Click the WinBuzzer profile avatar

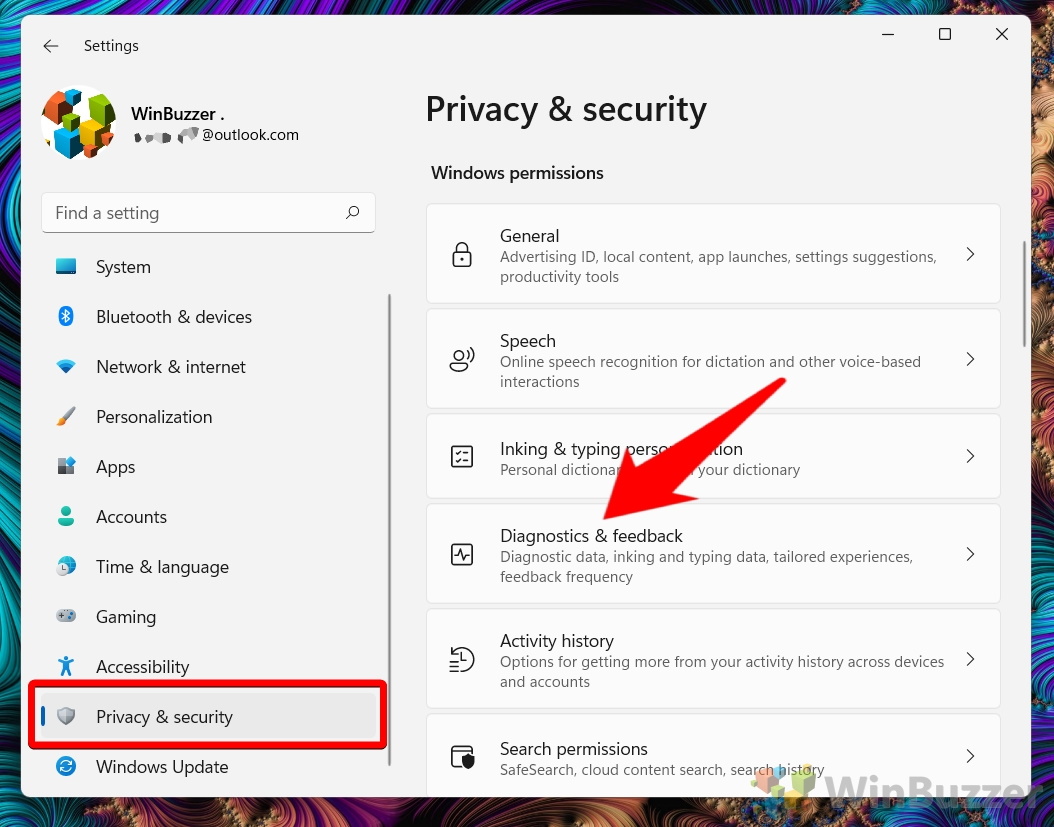point(78,123)
